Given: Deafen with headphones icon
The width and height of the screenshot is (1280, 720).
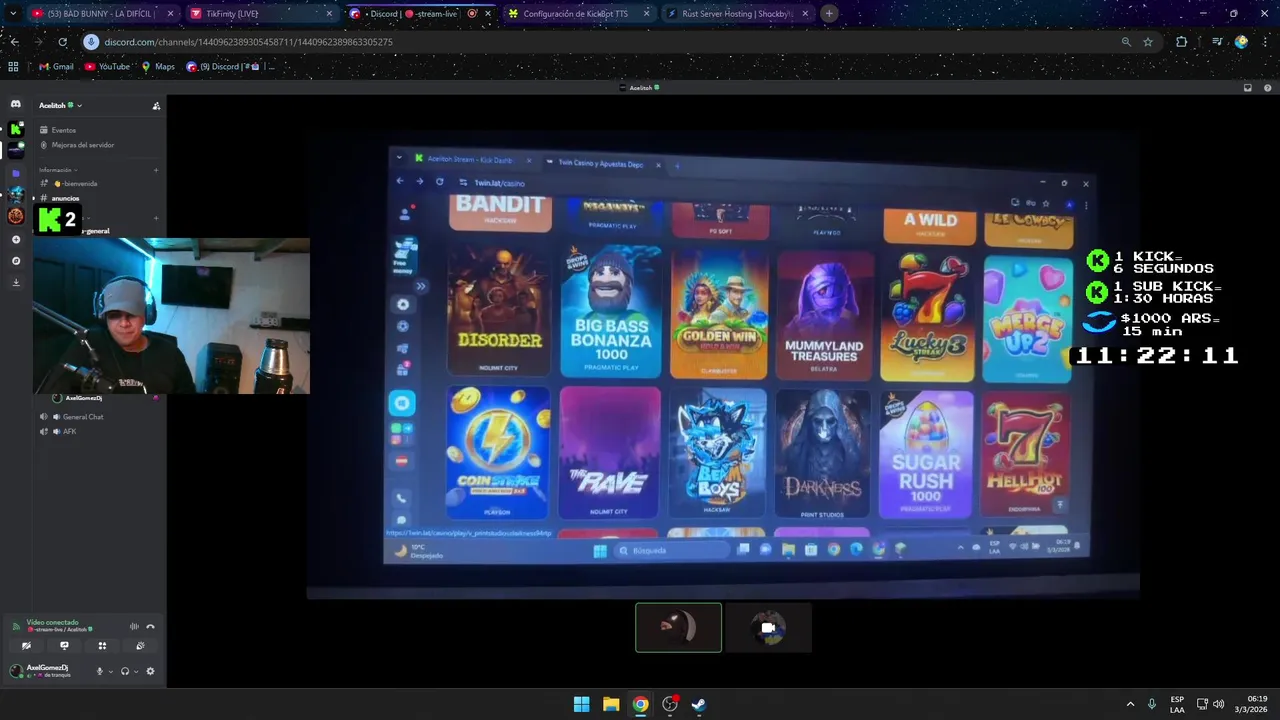Looking at the screenshot, I should click(125, 671).
